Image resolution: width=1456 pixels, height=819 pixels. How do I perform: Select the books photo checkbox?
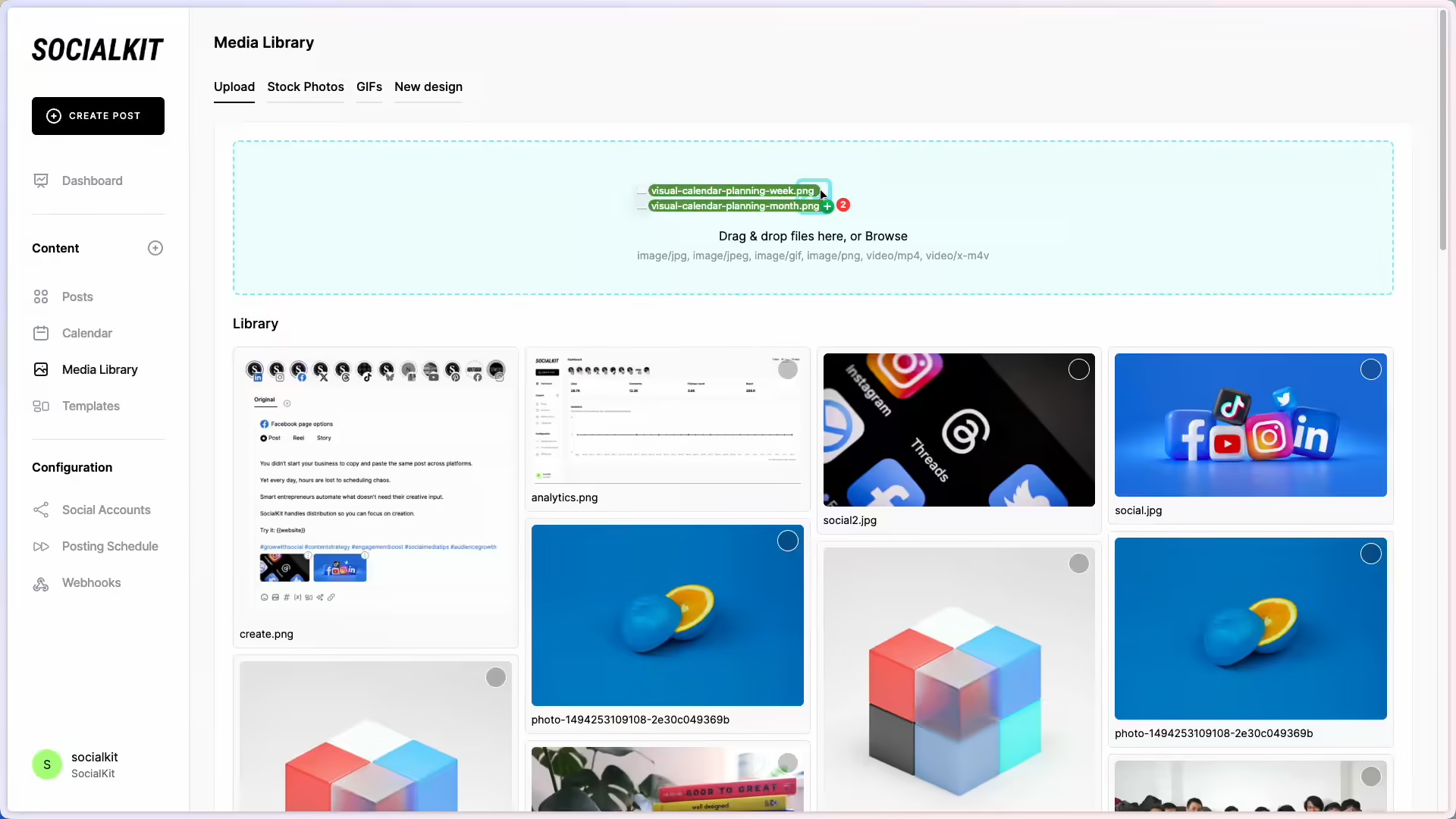tap(788, 763)
